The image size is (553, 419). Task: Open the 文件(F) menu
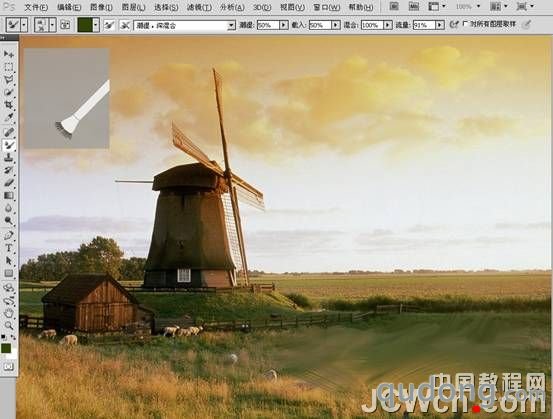[x=36, y=7]
